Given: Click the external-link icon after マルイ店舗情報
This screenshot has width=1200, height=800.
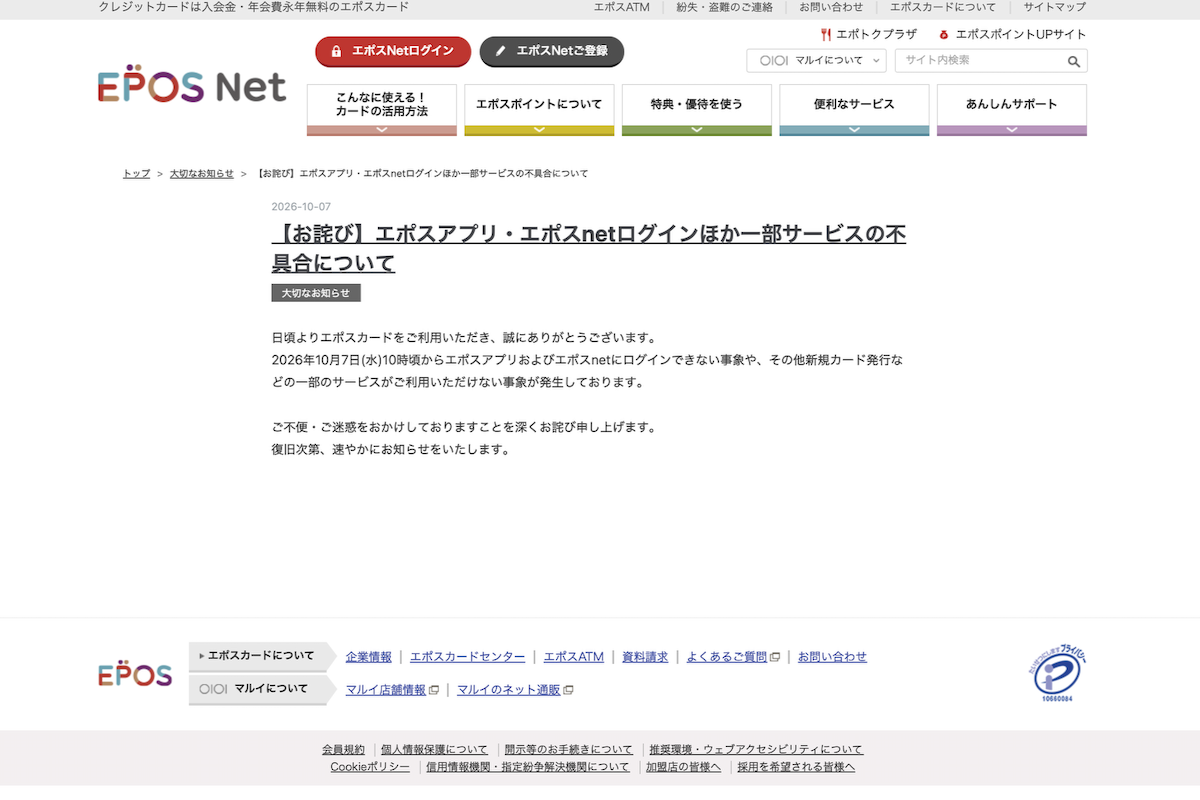Looking at the screenshot, I should pyautogui.click(x=434, y=690).
